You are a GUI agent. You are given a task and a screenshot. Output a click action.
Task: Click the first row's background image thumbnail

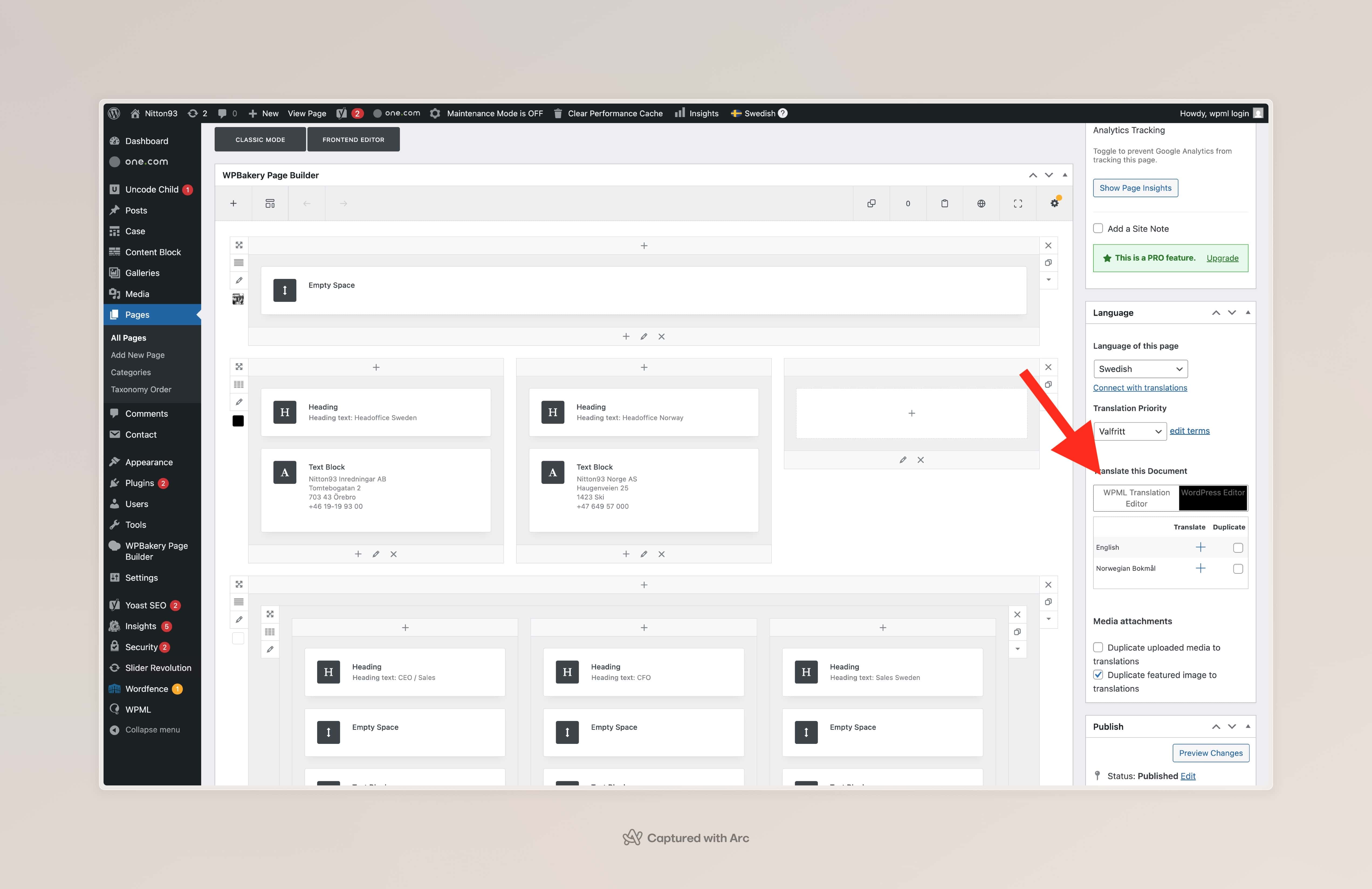[238, 299]
